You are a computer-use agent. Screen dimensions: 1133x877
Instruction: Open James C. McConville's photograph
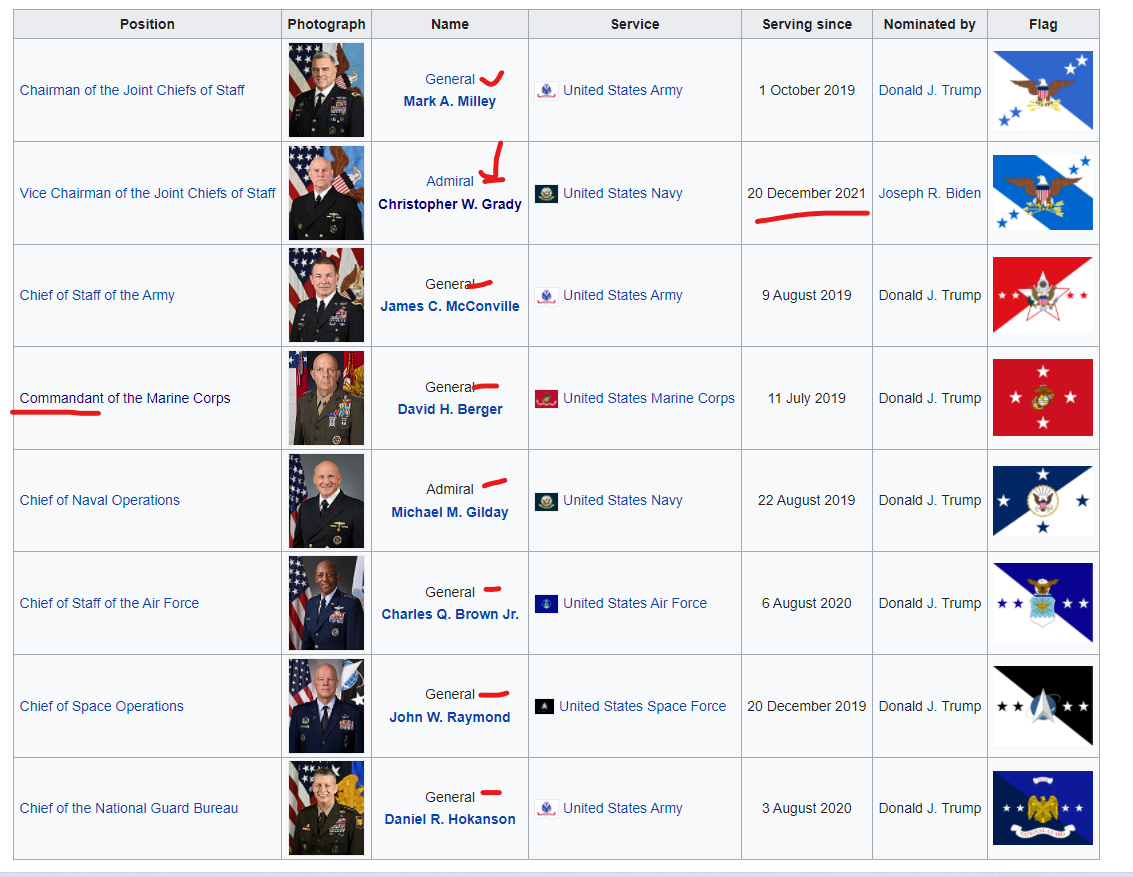click(x=327, y=295)
